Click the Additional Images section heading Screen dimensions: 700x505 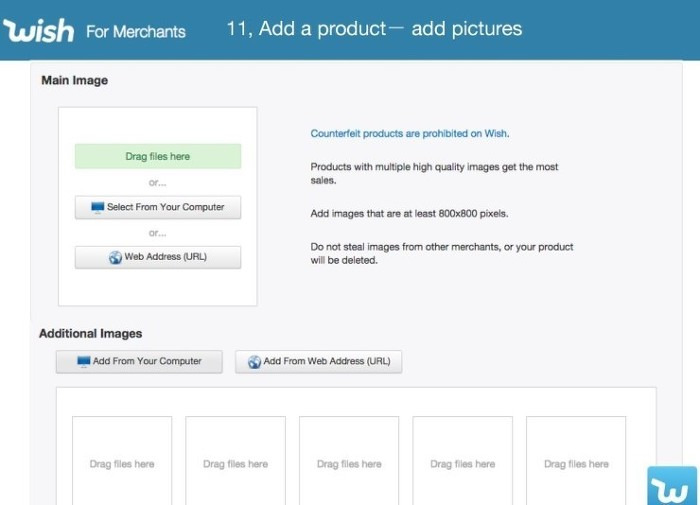[x=91, y=334]
